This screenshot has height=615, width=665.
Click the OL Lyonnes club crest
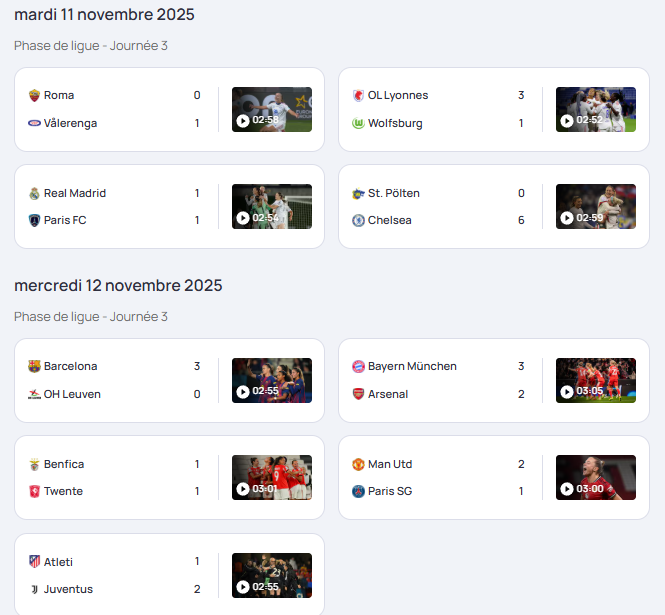click(358, 95)
